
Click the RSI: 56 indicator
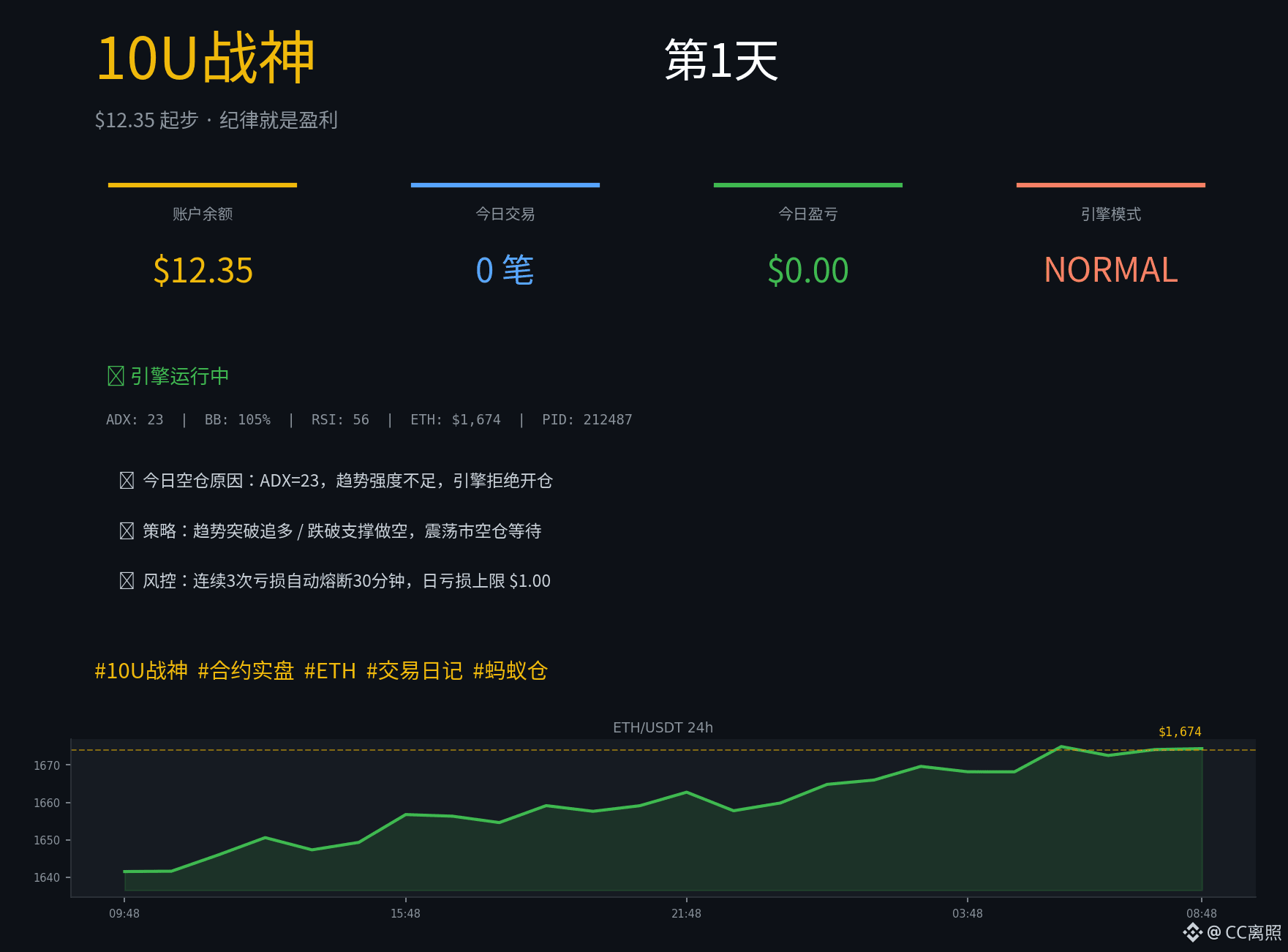point(340,420)
